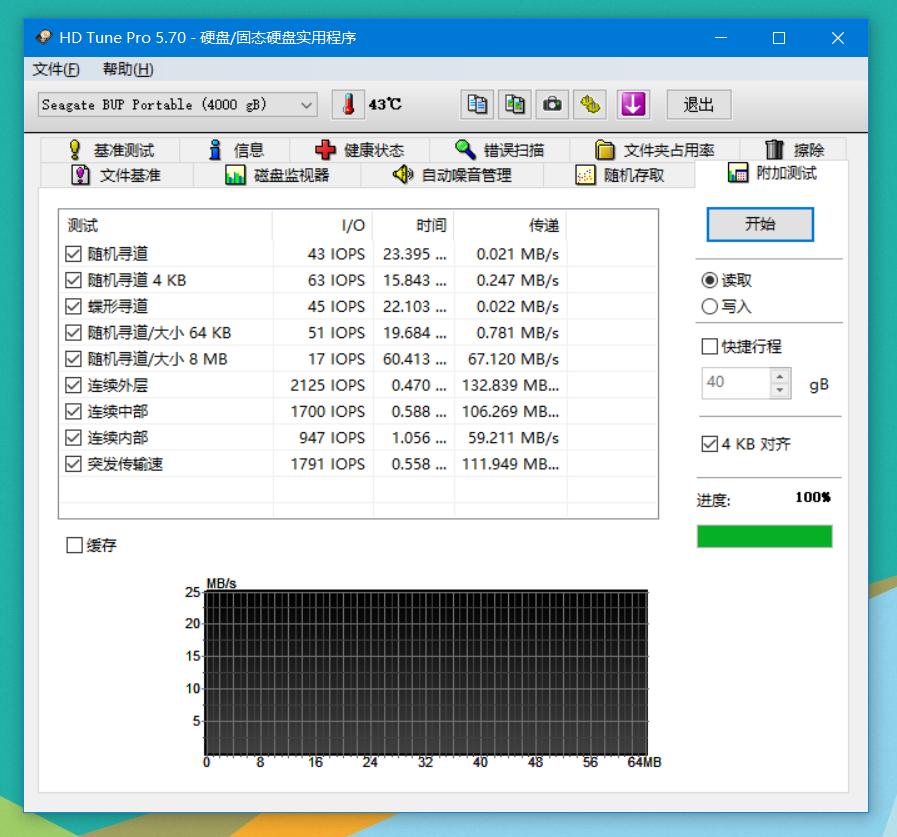
Task: Uncheck the 连续内部 checkbox
Action: tap(73, 438)
